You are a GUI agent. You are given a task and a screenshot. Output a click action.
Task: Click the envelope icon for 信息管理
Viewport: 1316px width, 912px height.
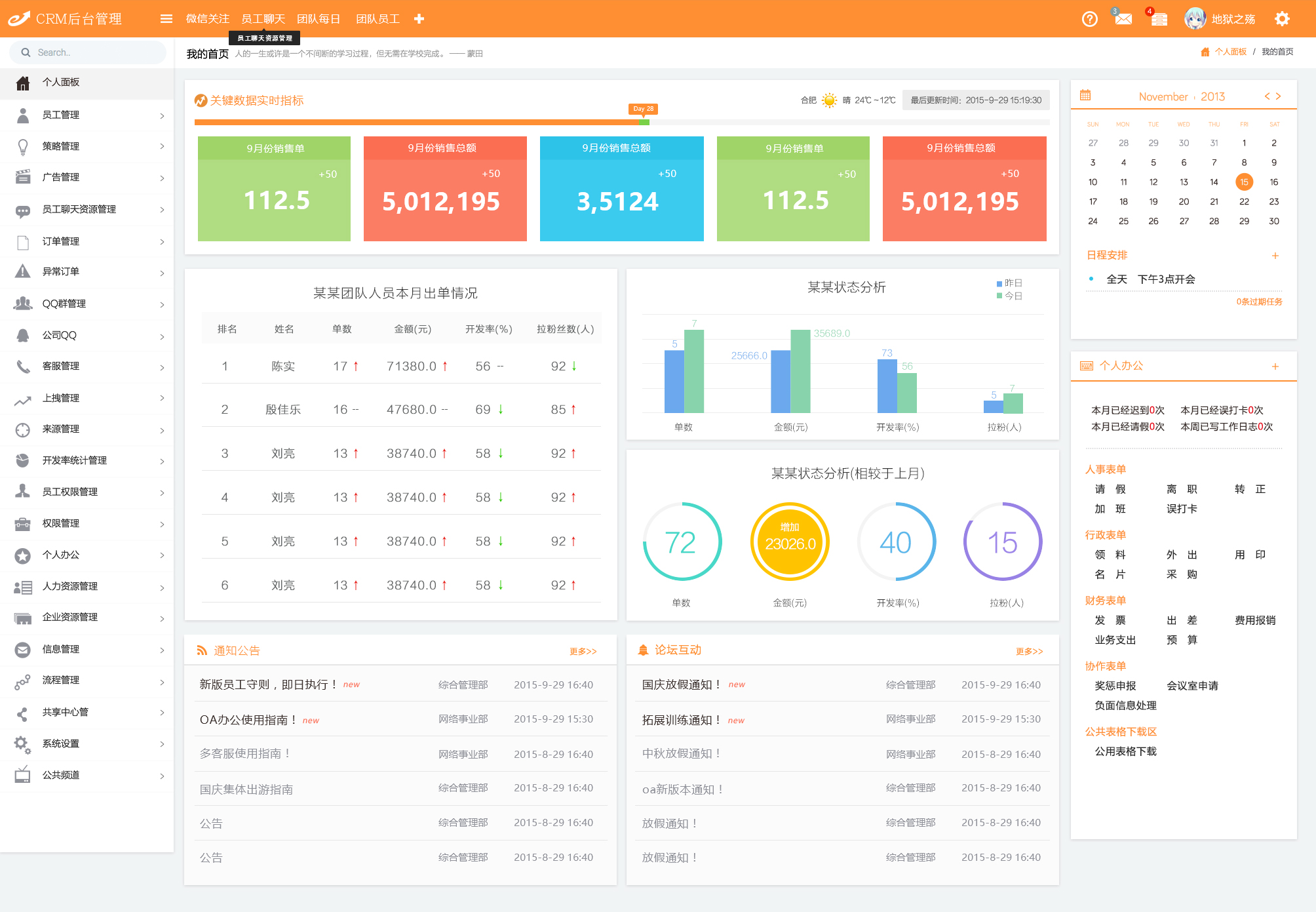pyautogui.click(x=23, y=649)
